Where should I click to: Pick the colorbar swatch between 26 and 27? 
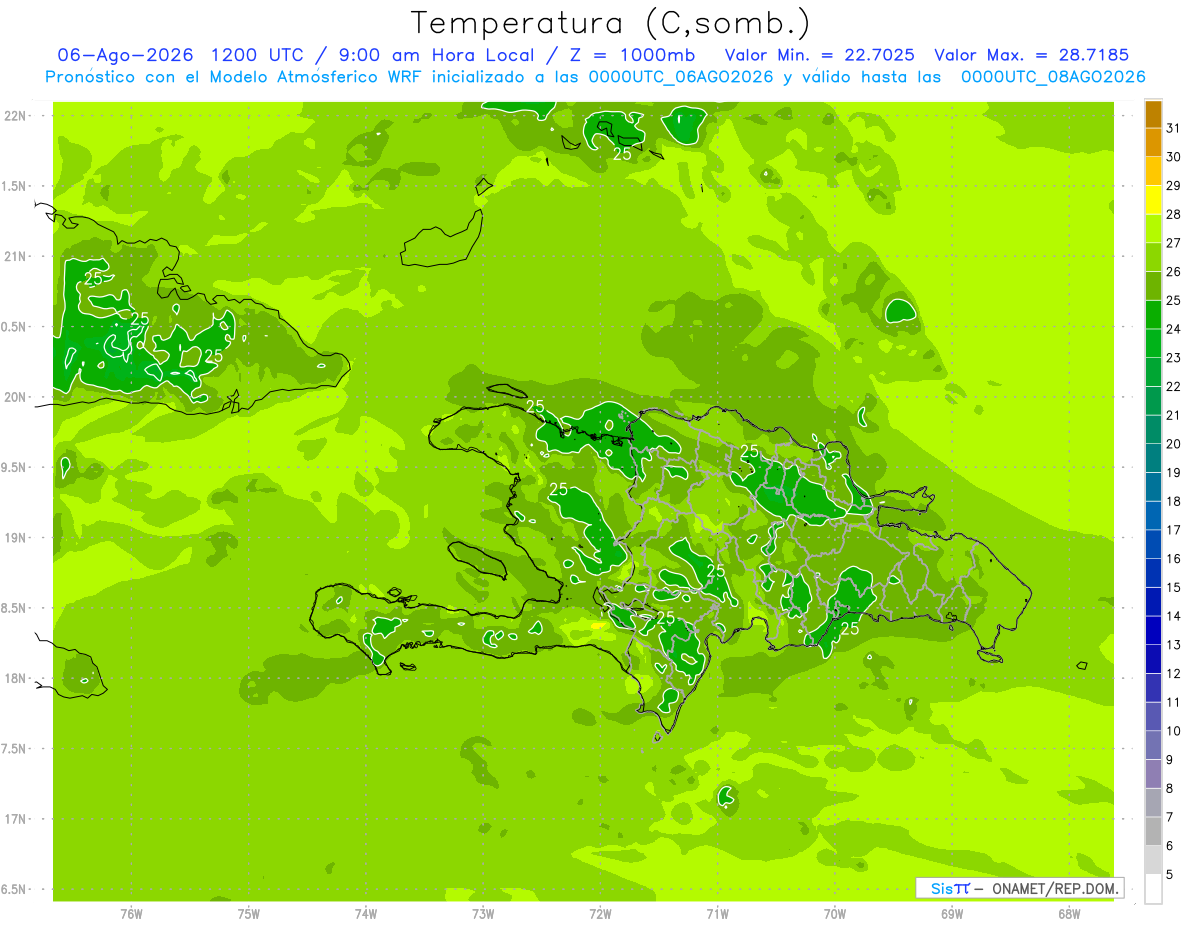point(1153,258)
